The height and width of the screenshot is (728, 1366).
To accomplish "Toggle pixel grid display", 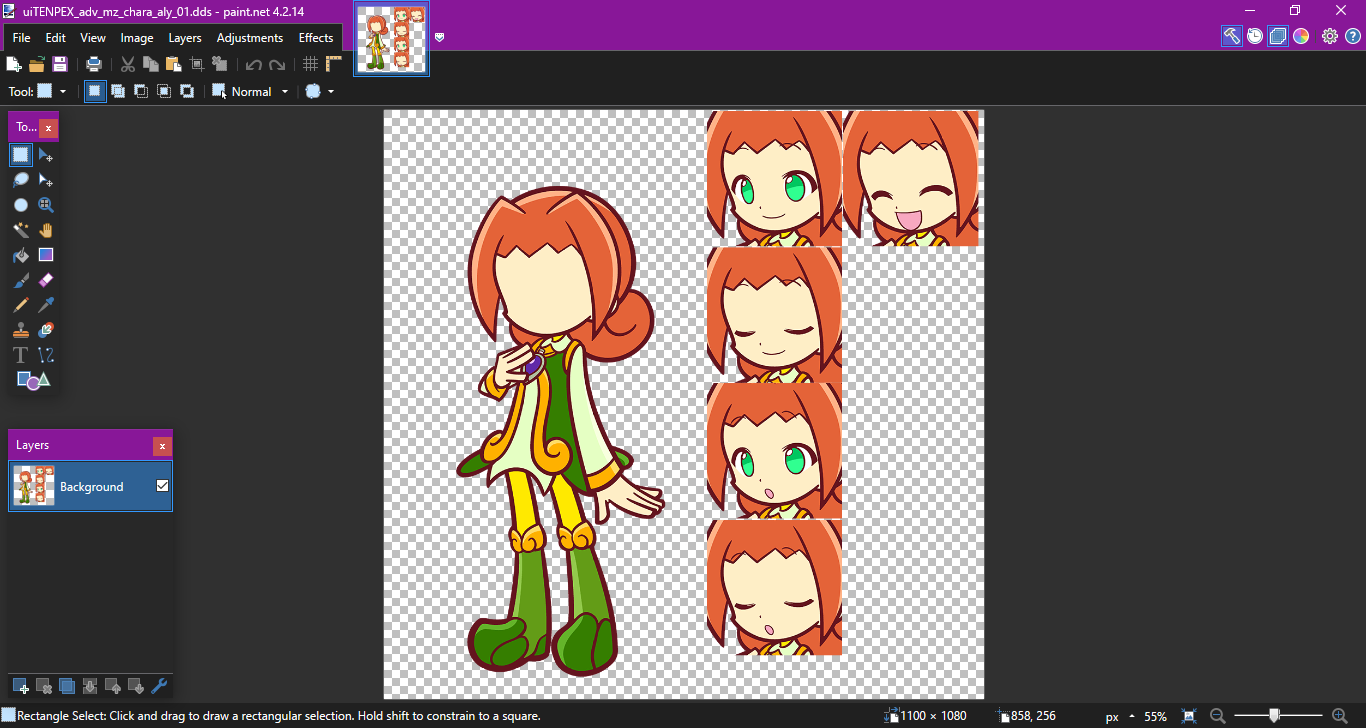I will pyautogui.click(x=311, y=64).
